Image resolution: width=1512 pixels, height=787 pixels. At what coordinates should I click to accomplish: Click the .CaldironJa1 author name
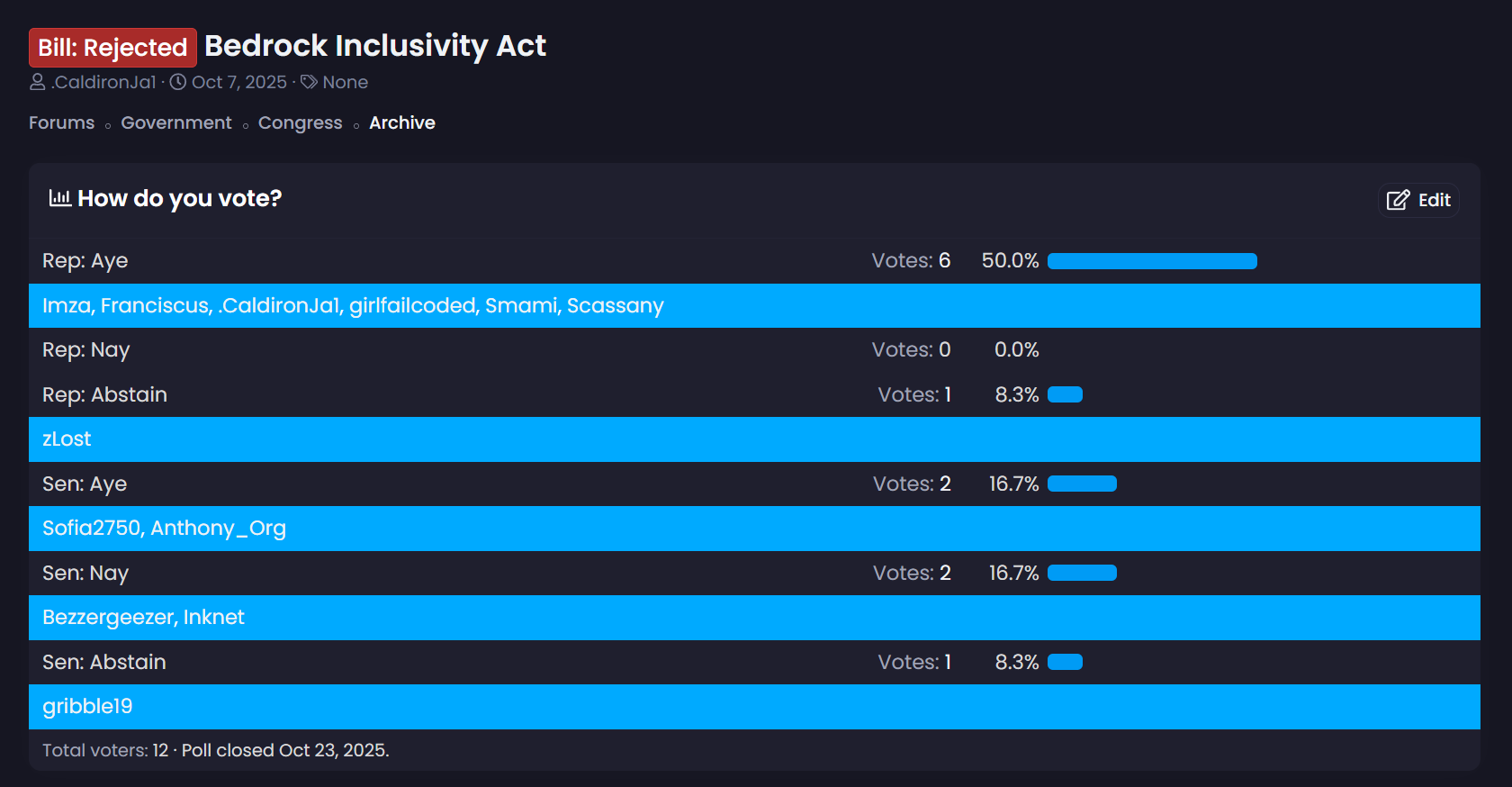pos(103,82)
